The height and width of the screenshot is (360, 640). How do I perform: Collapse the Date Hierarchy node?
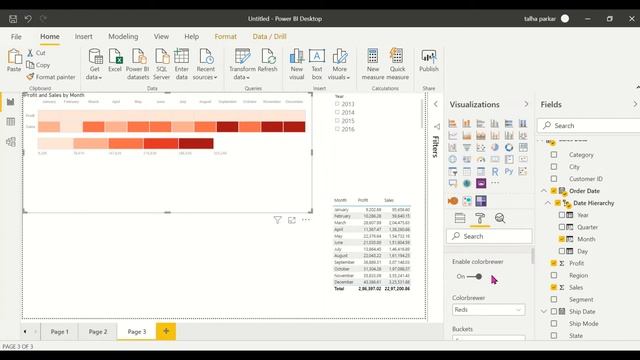point(548,203)
